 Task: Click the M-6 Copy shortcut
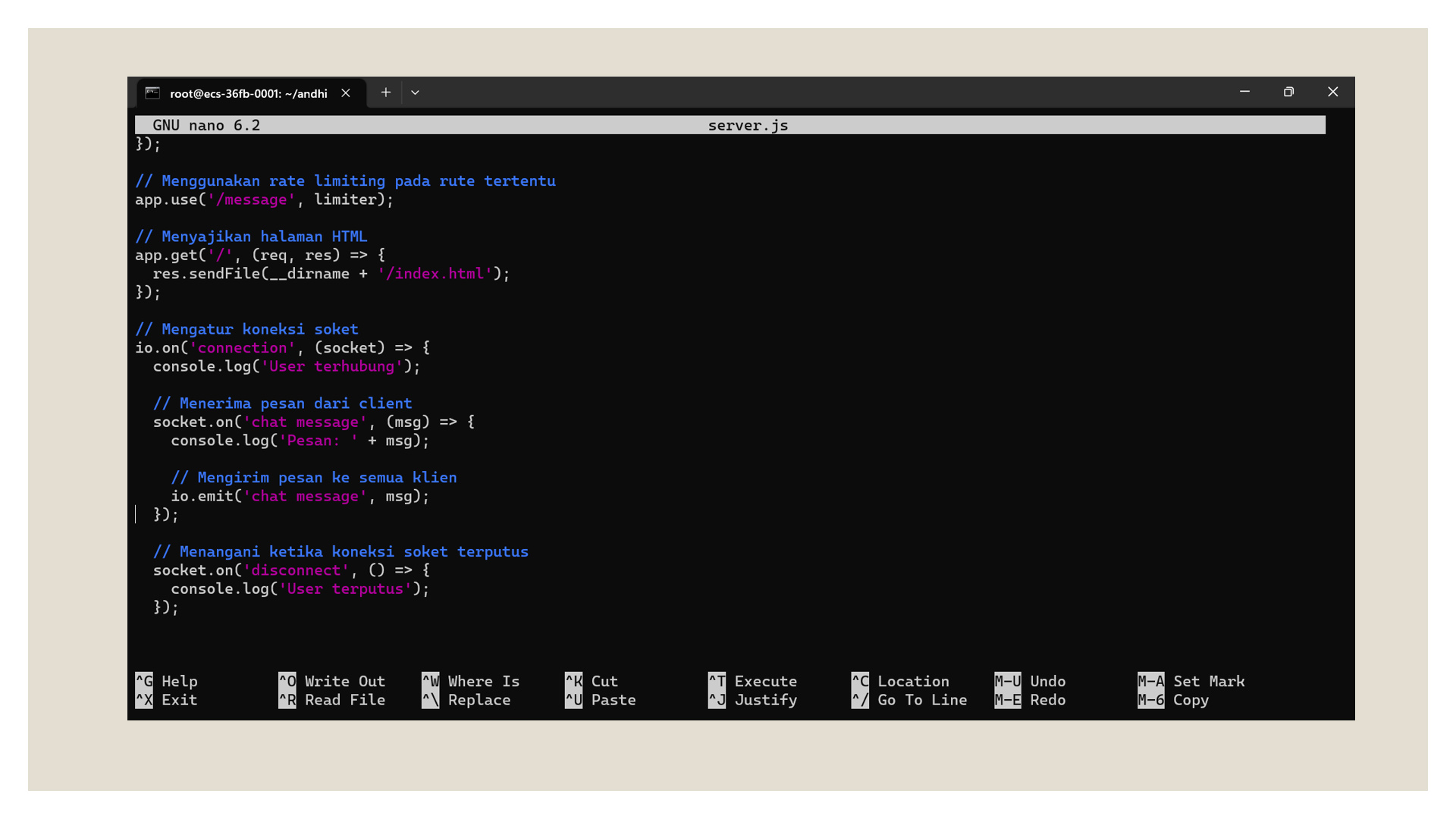point(1174,700)
